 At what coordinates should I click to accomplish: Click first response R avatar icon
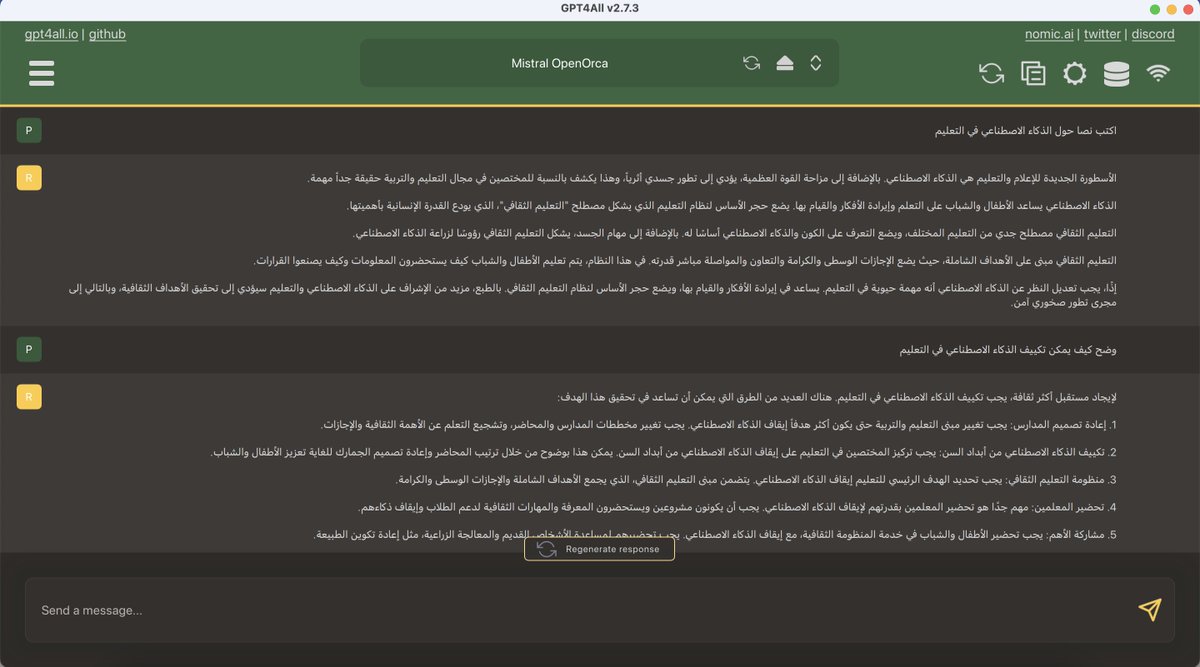(x=29, y=178)
